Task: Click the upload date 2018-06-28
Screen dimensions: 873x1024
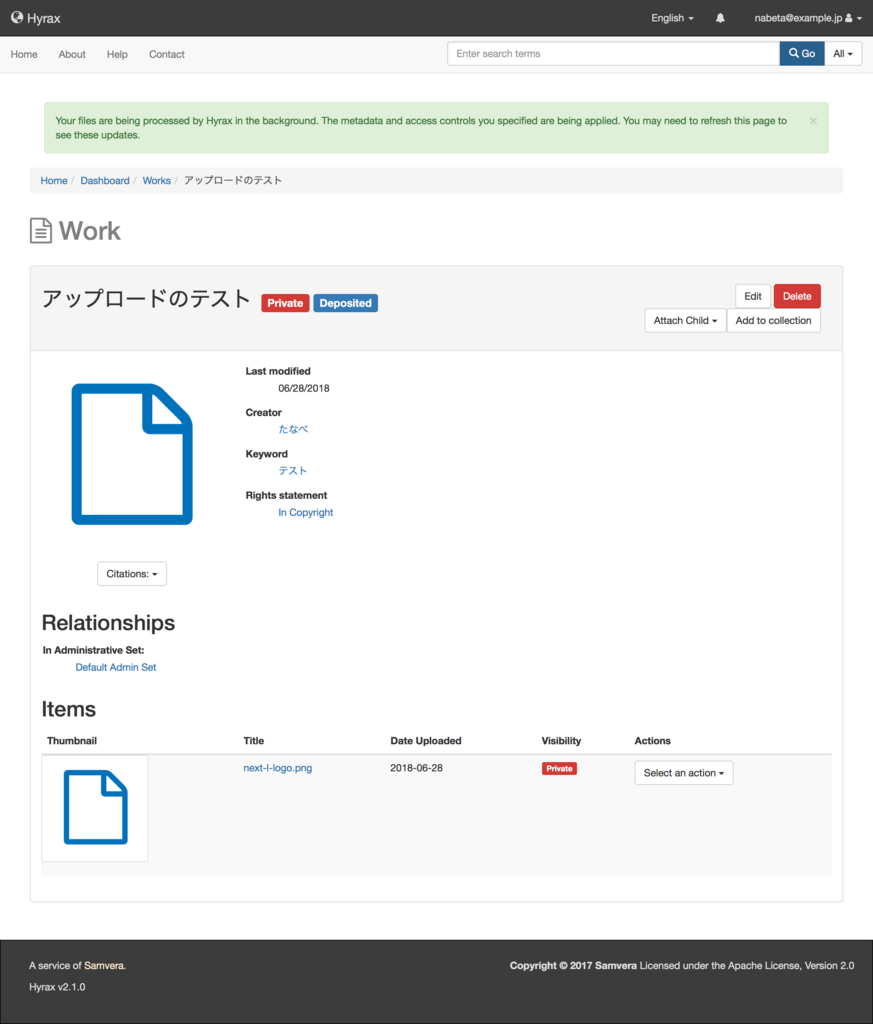Action: point(417,768)
